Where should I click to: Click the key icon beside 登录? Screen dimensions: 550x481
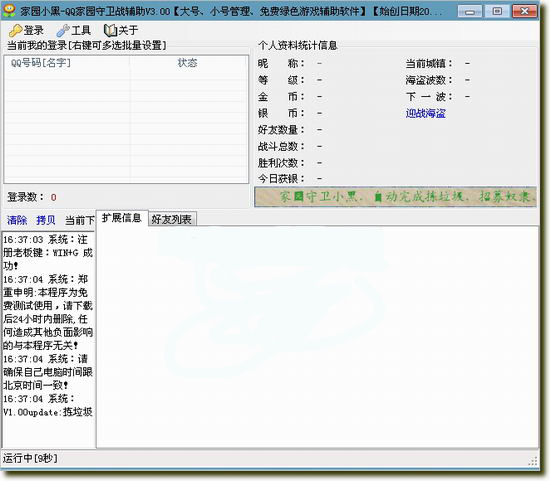point(15,31)
